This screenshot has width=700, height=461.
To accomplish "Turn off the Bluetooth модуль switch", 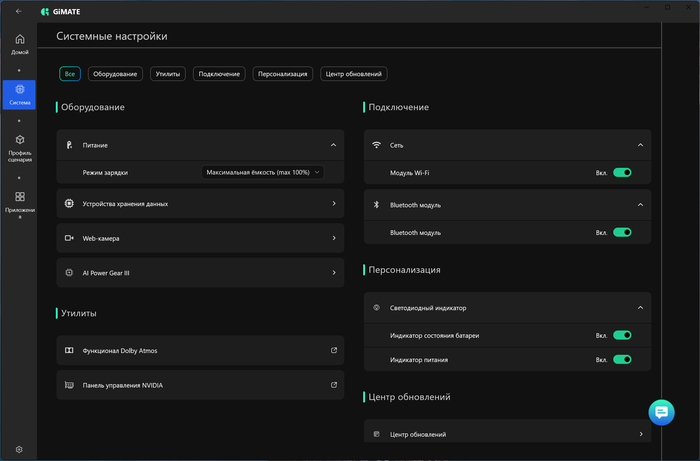I will [x=622, y=232].
